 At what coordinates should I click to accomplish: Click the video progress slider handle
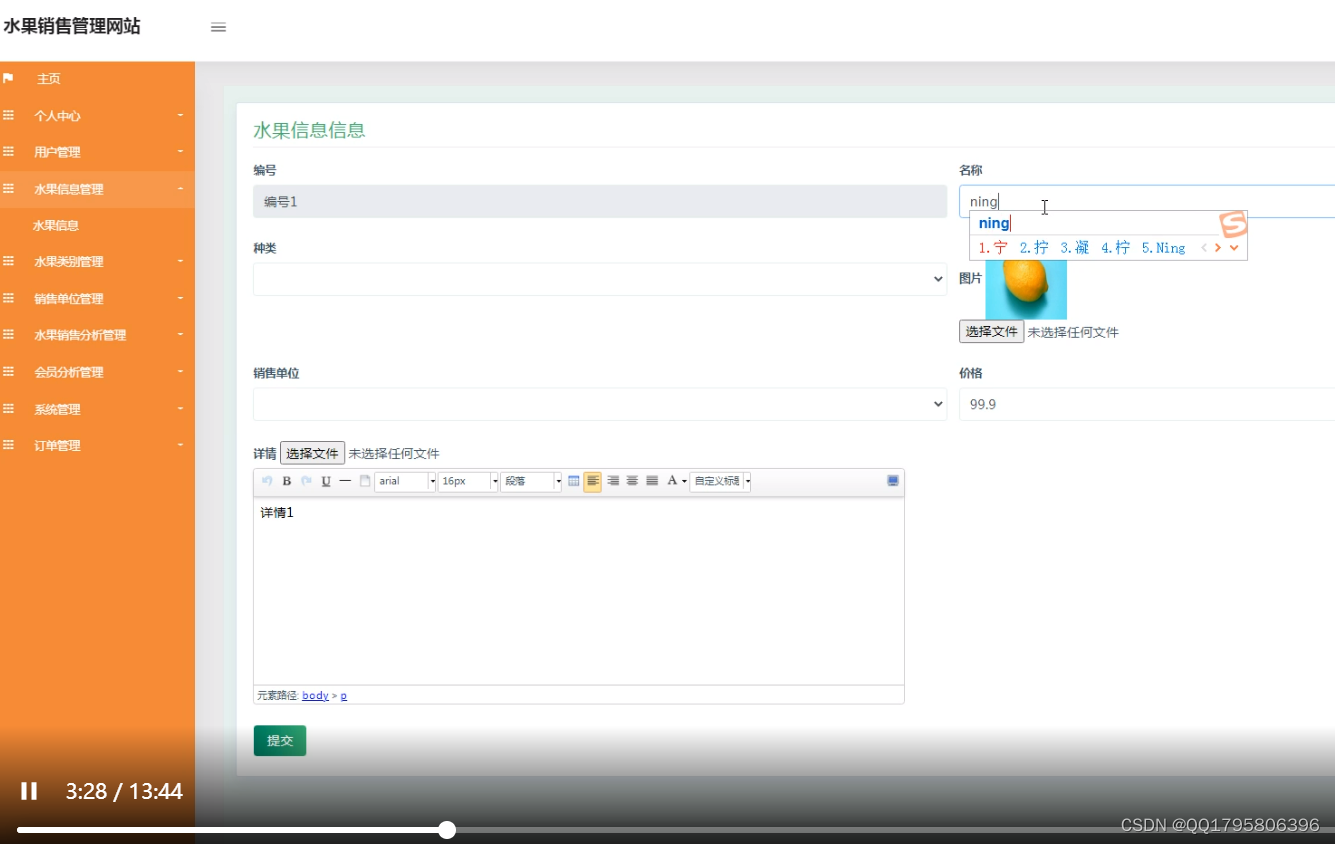[447, 830]
